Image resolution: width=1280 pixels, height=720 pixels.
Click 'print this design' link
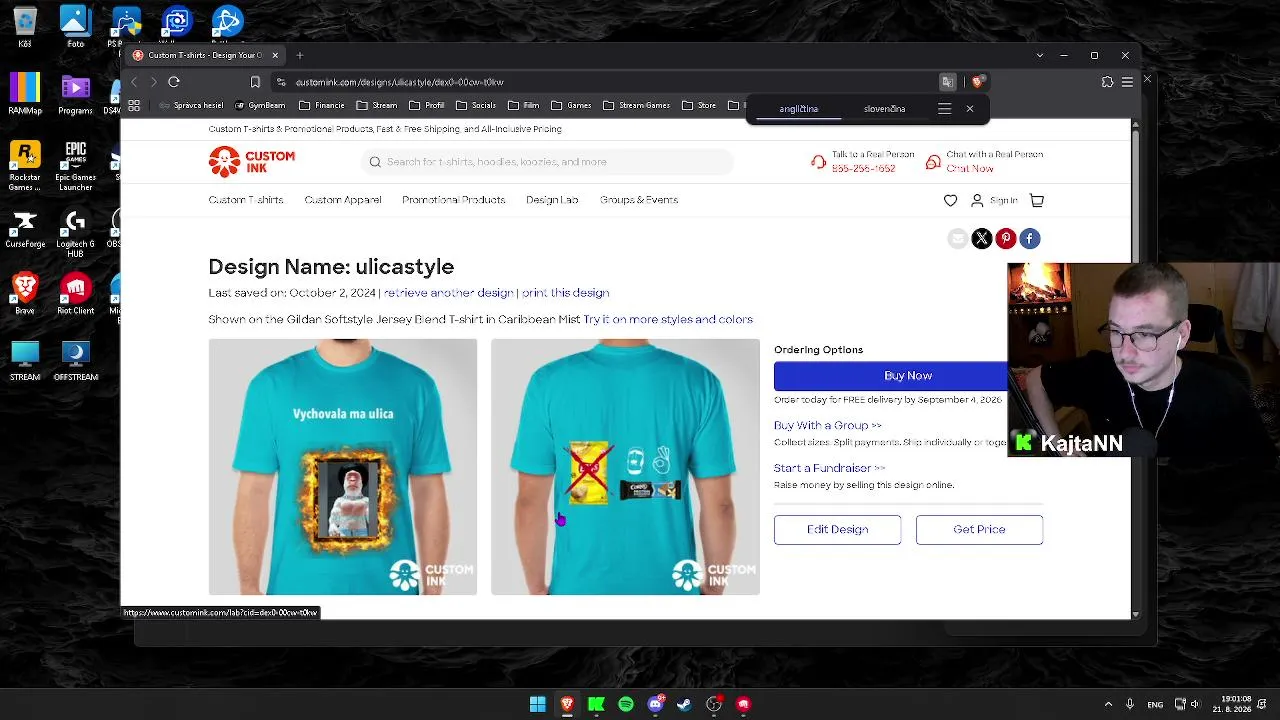[566, 293]
